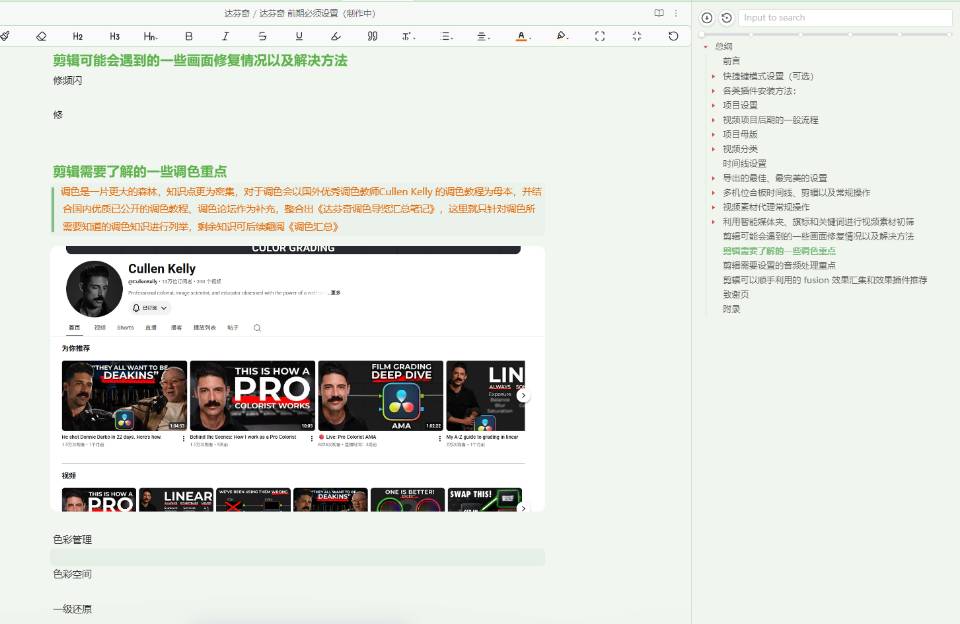
Task: Expand the 项目设置 outline node
Action: click(713, 105)
